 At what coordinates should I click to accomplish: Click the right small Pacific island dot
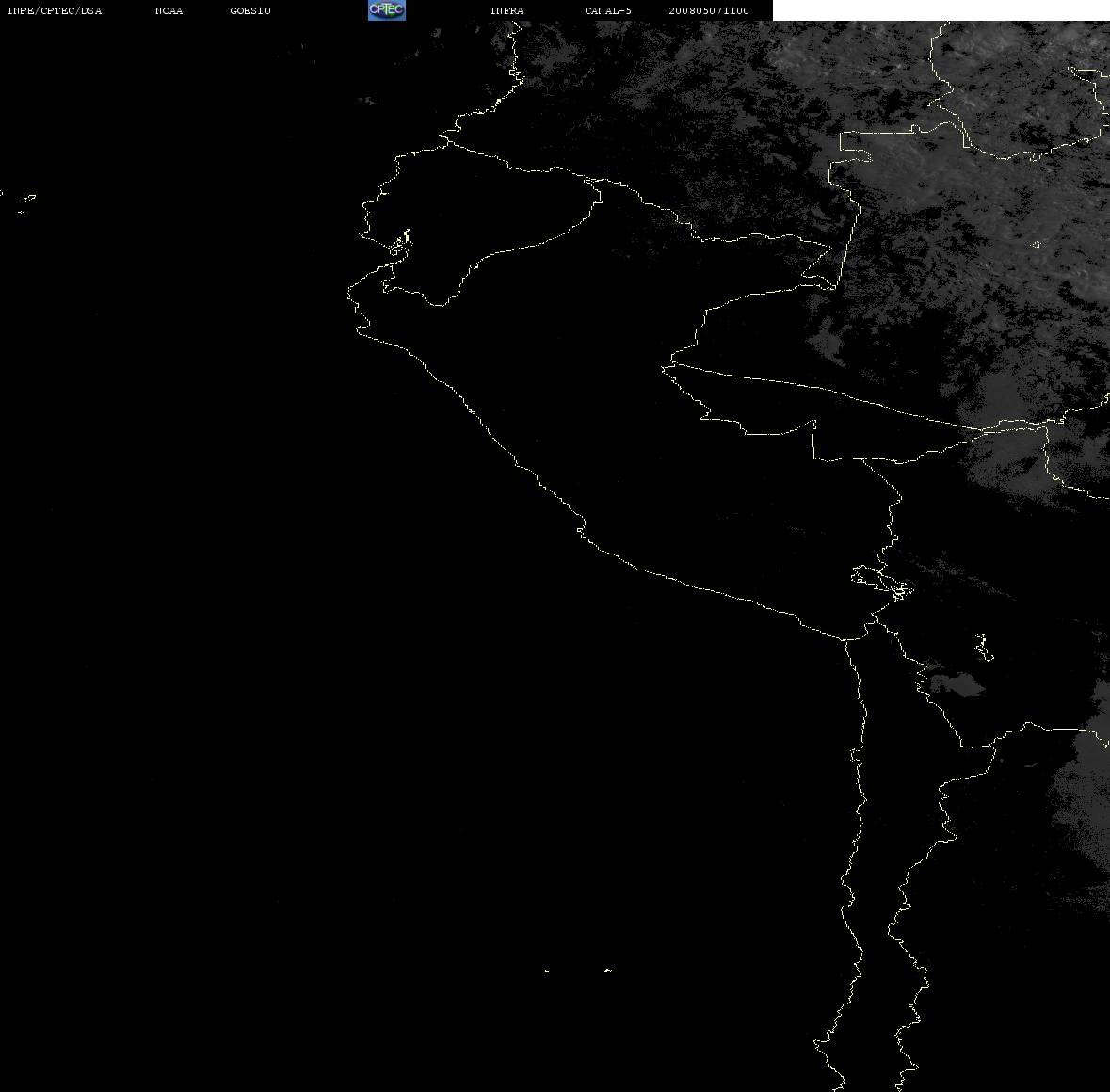[x=608, y=970]
